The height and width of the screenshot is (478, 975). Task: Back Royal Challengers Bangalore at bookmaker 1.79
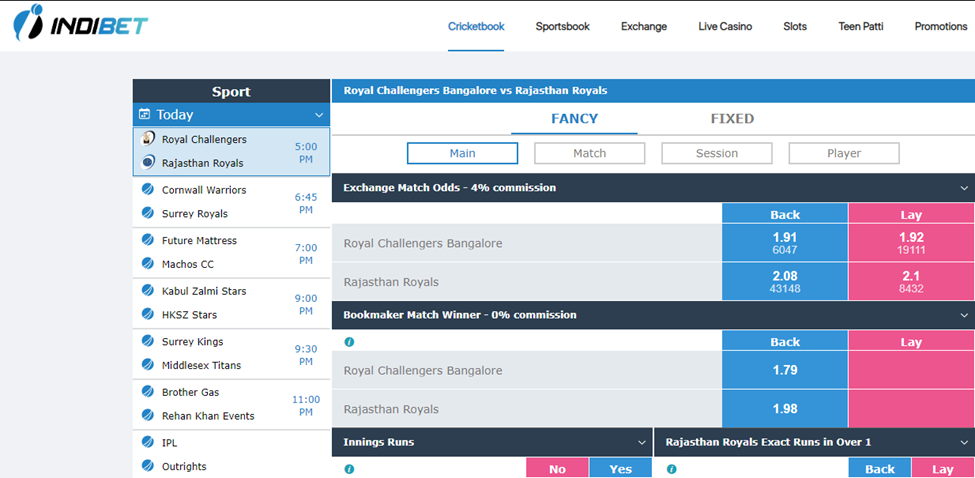coord(785,370)
